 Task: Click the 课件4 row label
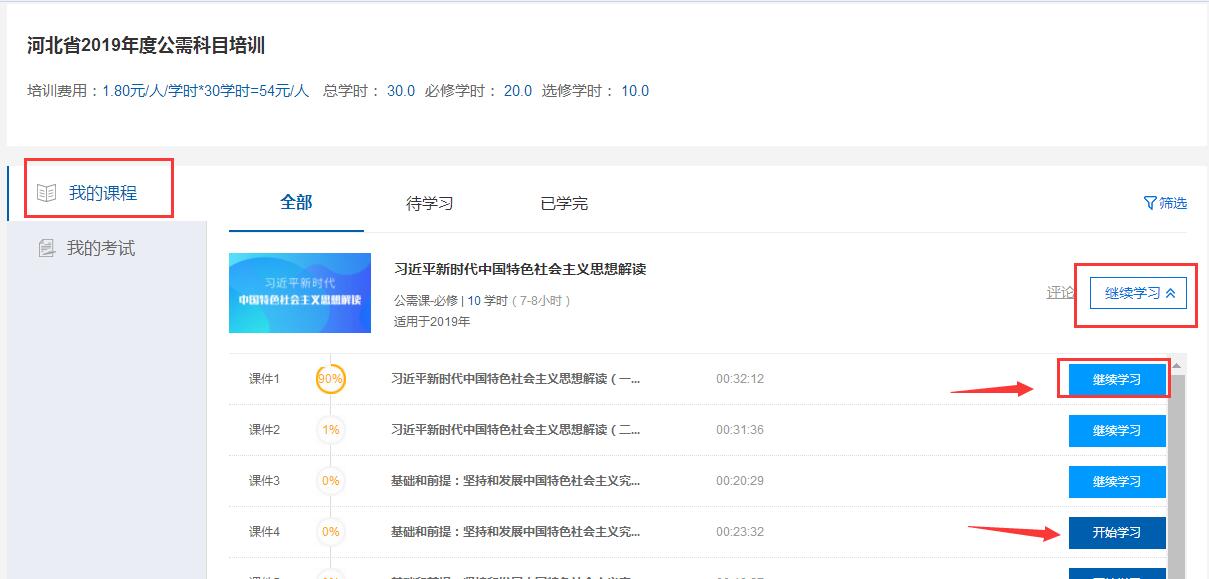tap(264, 532)
